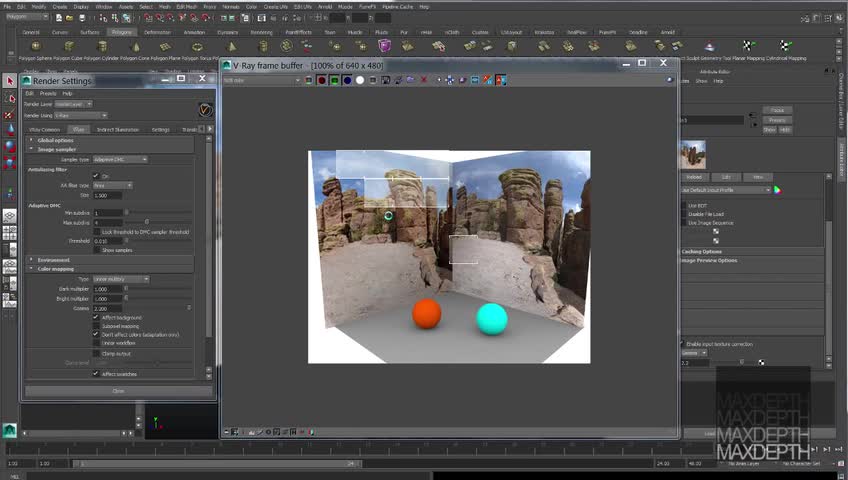
Task: Open the AA filter type dropdown
Action: coord(112,185)
